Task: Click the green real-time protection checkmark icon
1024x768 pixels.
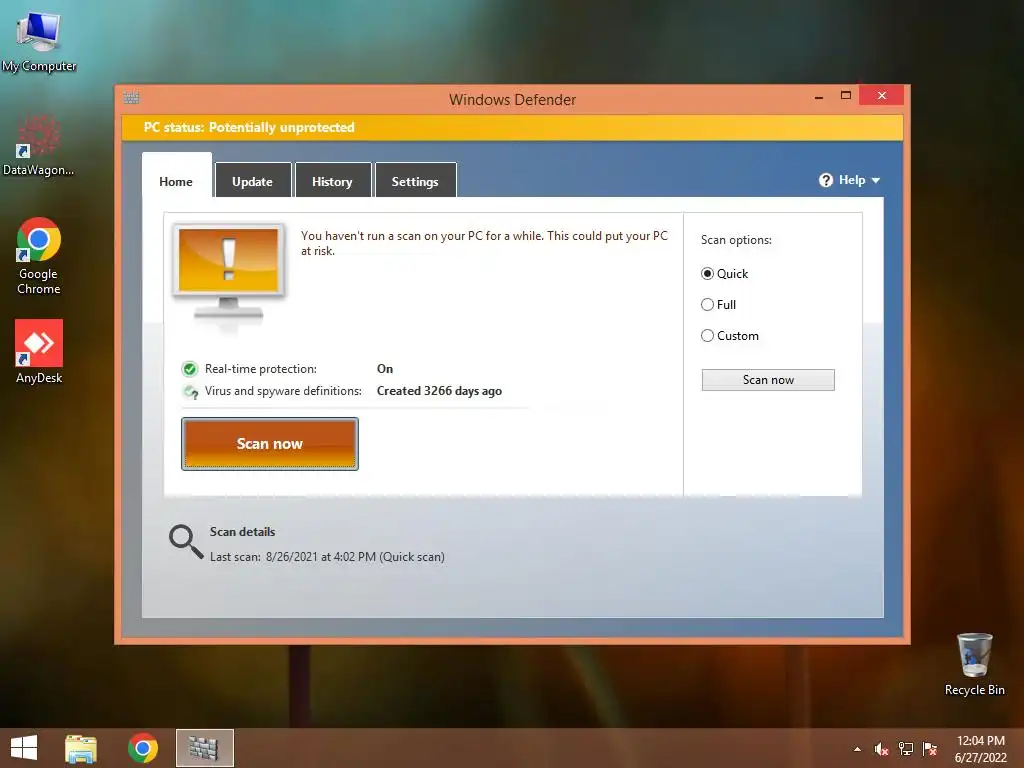Action: pyautogui.click(x=190, y=369)
